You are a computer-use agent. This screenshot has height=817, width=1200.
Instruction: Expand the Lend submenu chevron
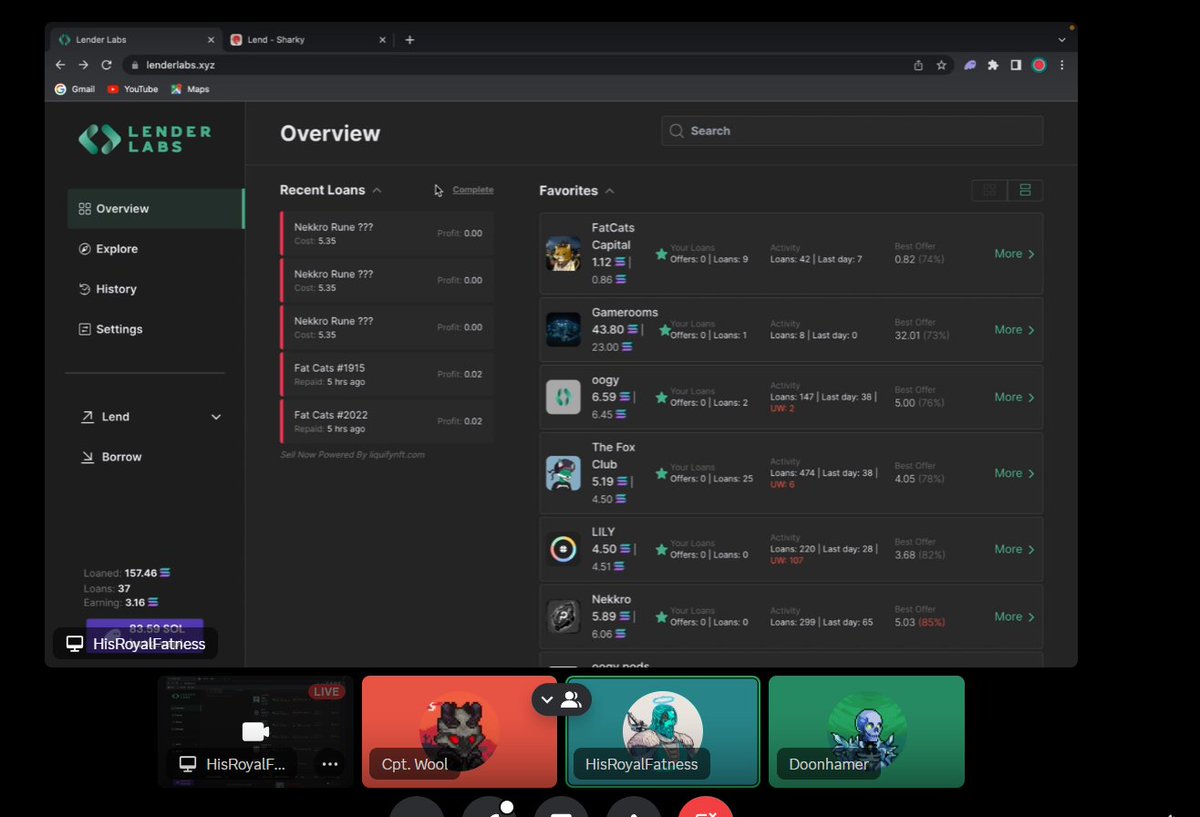point(216,417)
